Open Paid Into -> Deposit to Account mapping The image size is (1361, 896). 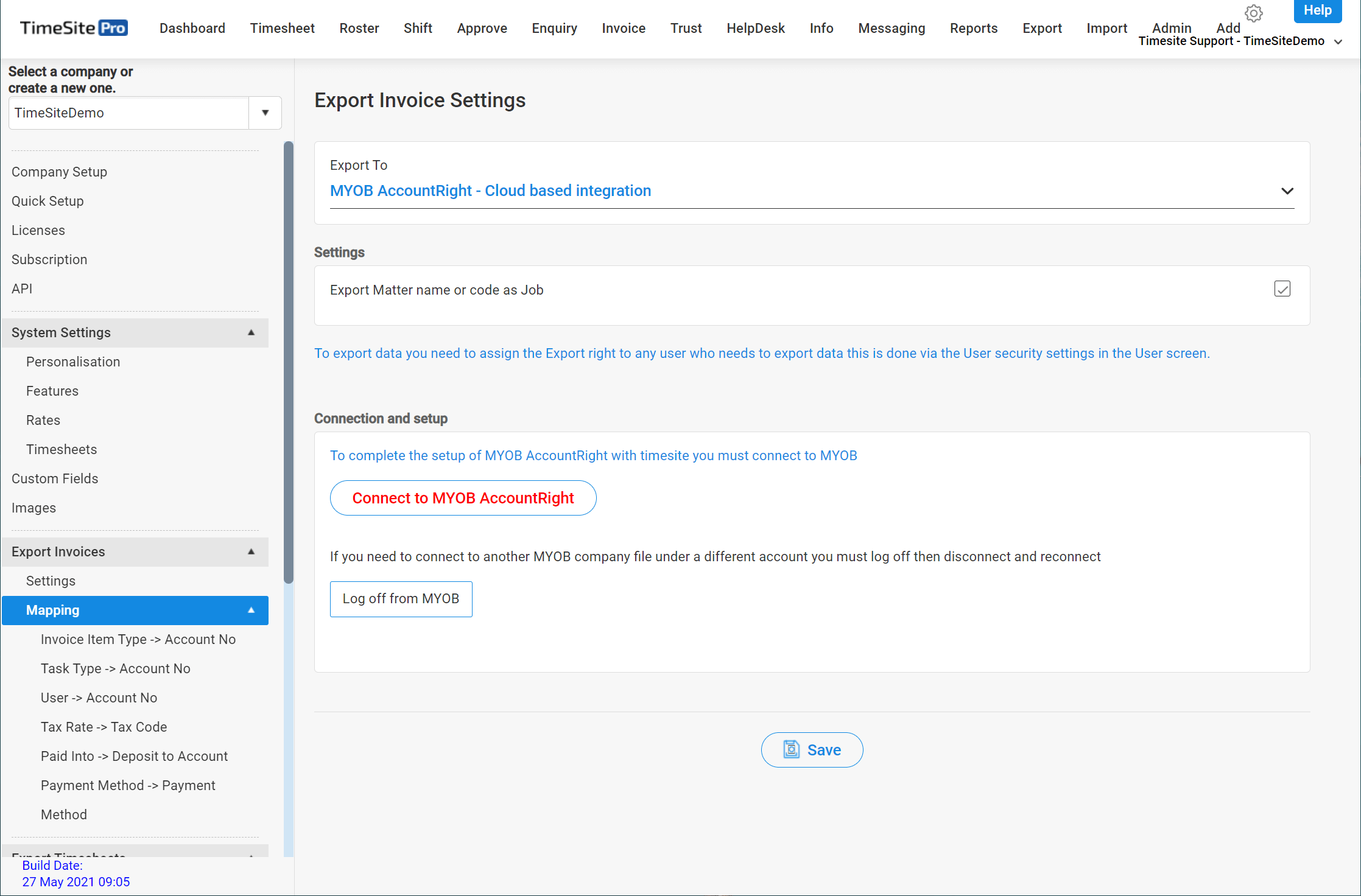click(134, 756)
